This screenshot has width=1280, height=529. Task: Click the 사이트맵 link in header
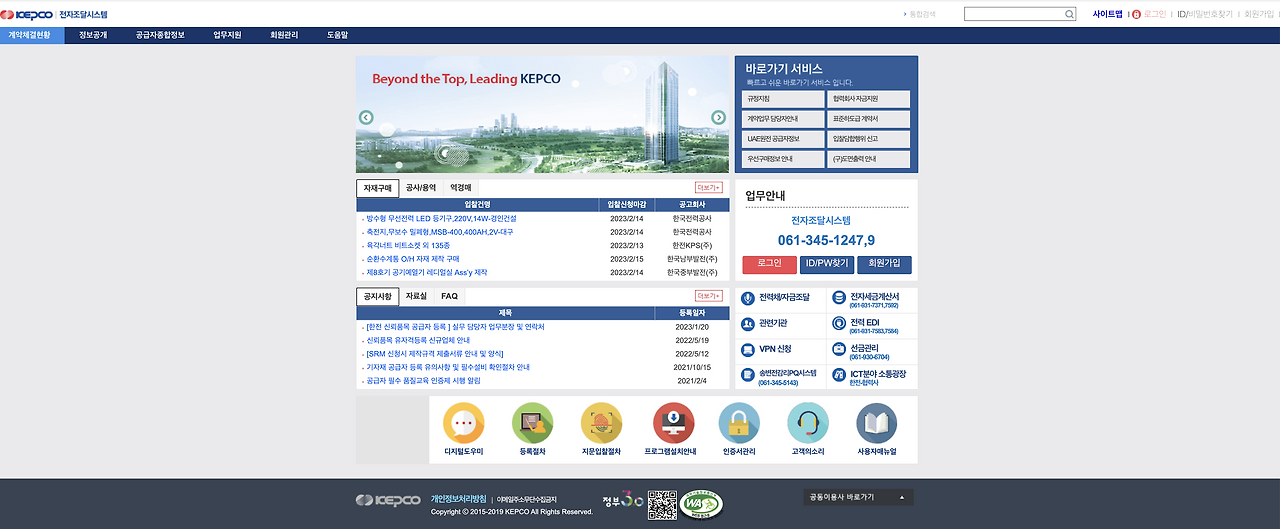[x=1108, y=14]
